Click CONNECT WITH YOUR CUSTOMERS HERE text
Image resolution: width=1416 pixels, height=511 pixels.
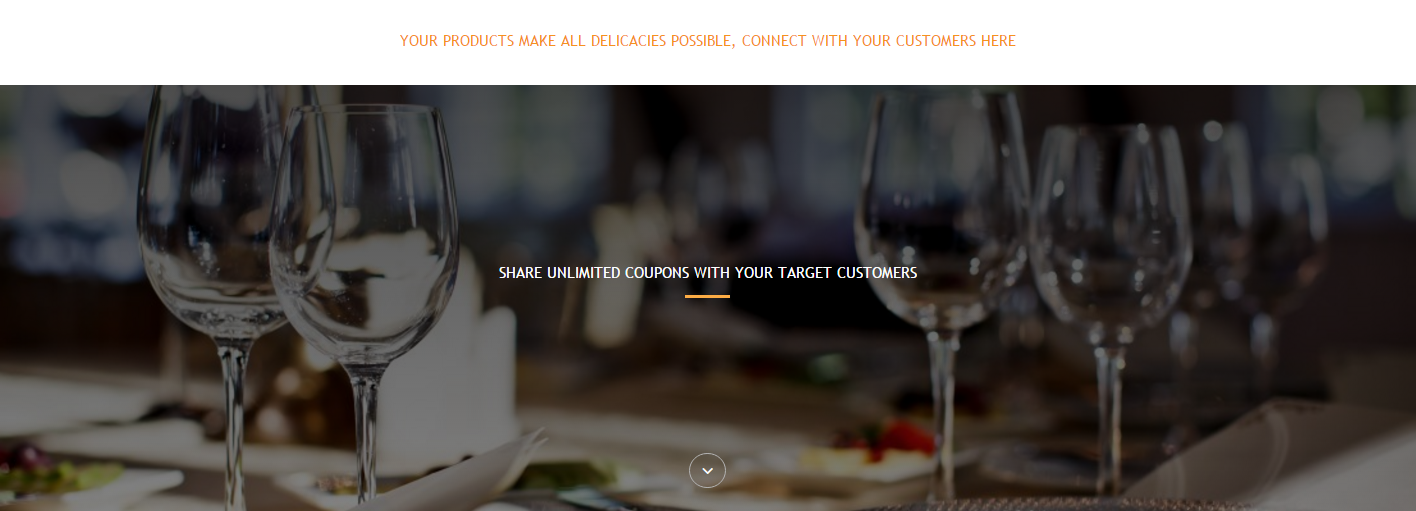click(x=879, y=41)
